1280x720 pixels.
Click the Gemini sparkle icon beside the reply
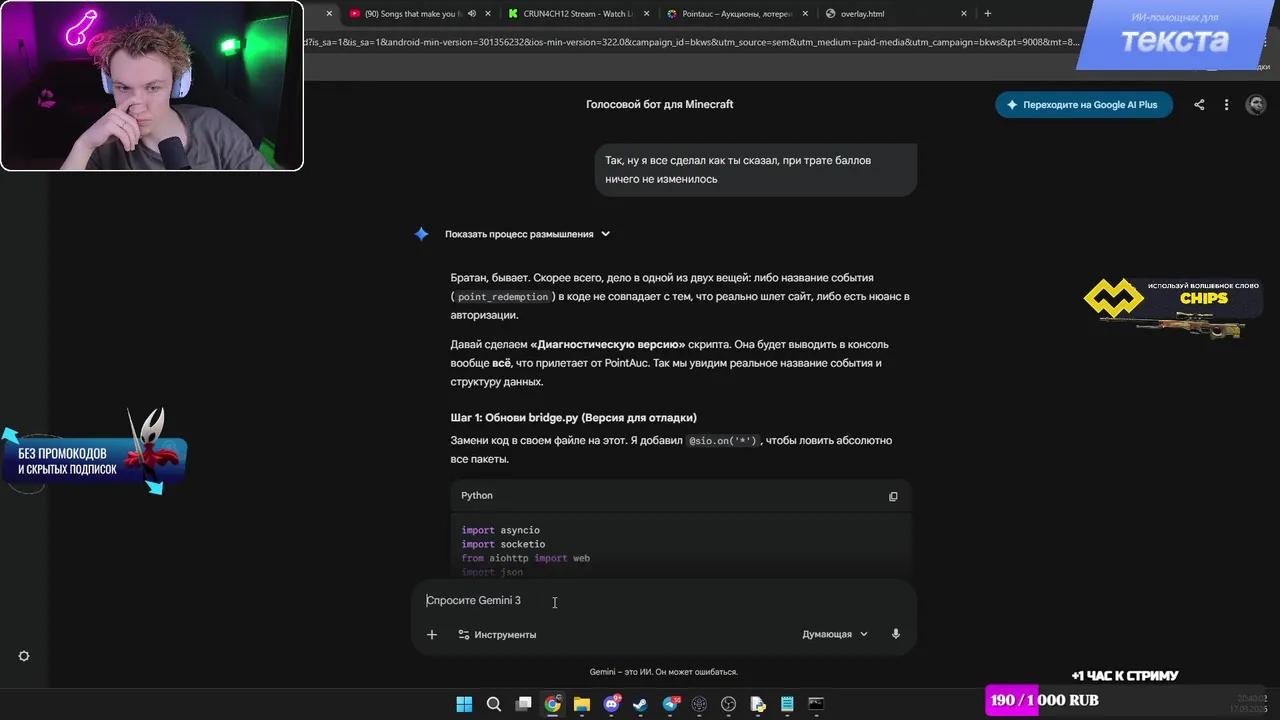click(422, 234)
